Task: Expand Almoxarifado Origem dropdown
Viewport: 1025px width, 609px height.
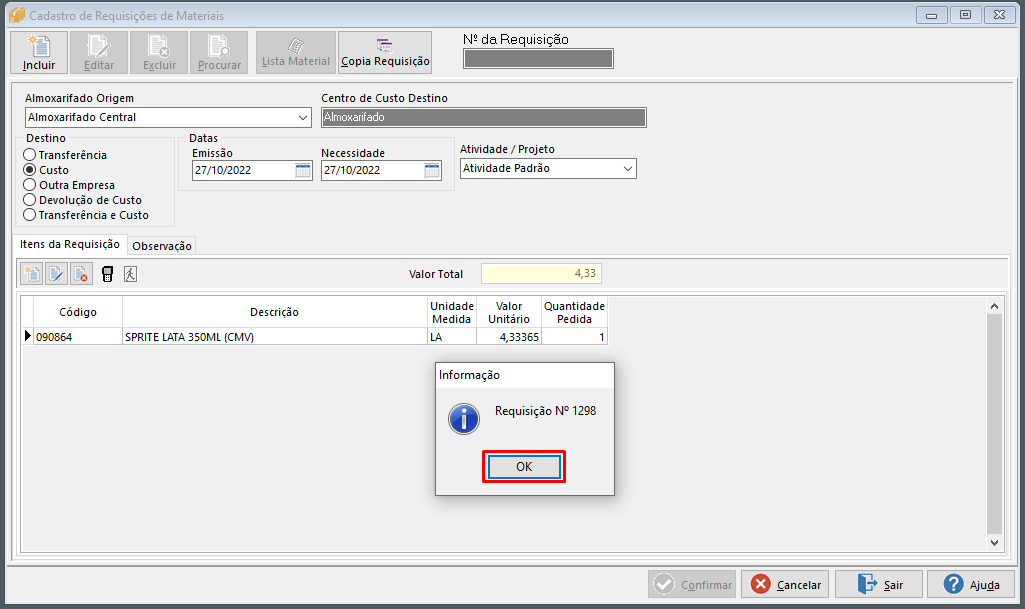Action: (303, 118)
